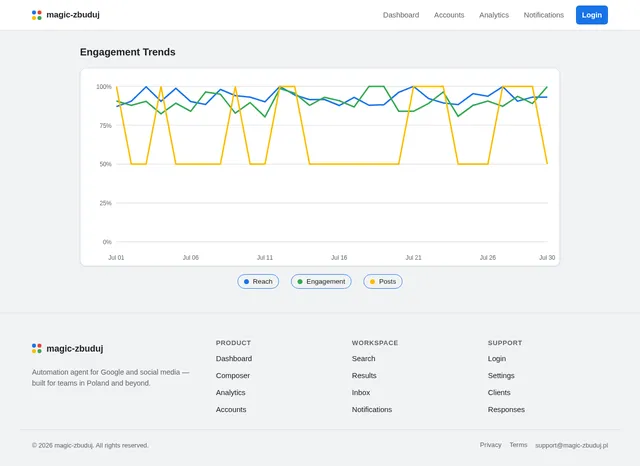Click the magic-zbuduj logo icon in footer
640x466 pixels.
point(37,348)
